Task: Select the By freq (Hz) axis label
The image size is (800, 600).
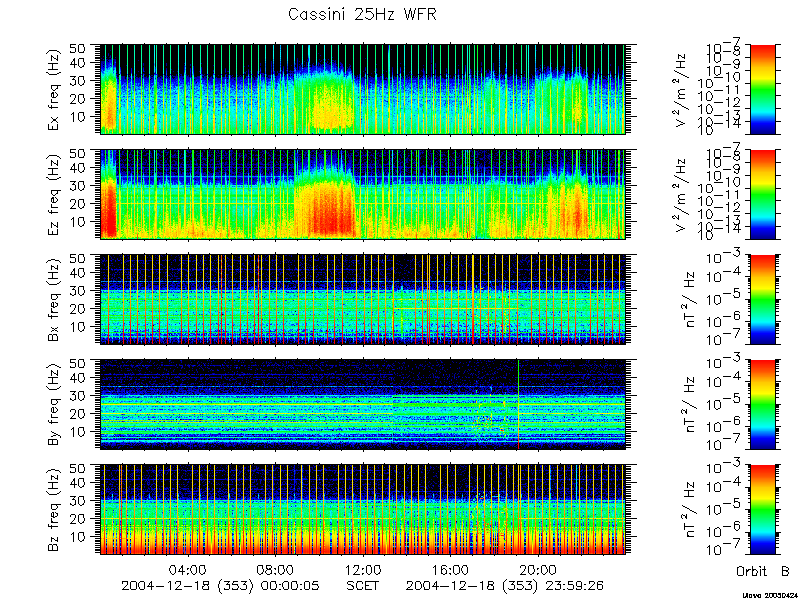Action: click(x=55, y=405)
